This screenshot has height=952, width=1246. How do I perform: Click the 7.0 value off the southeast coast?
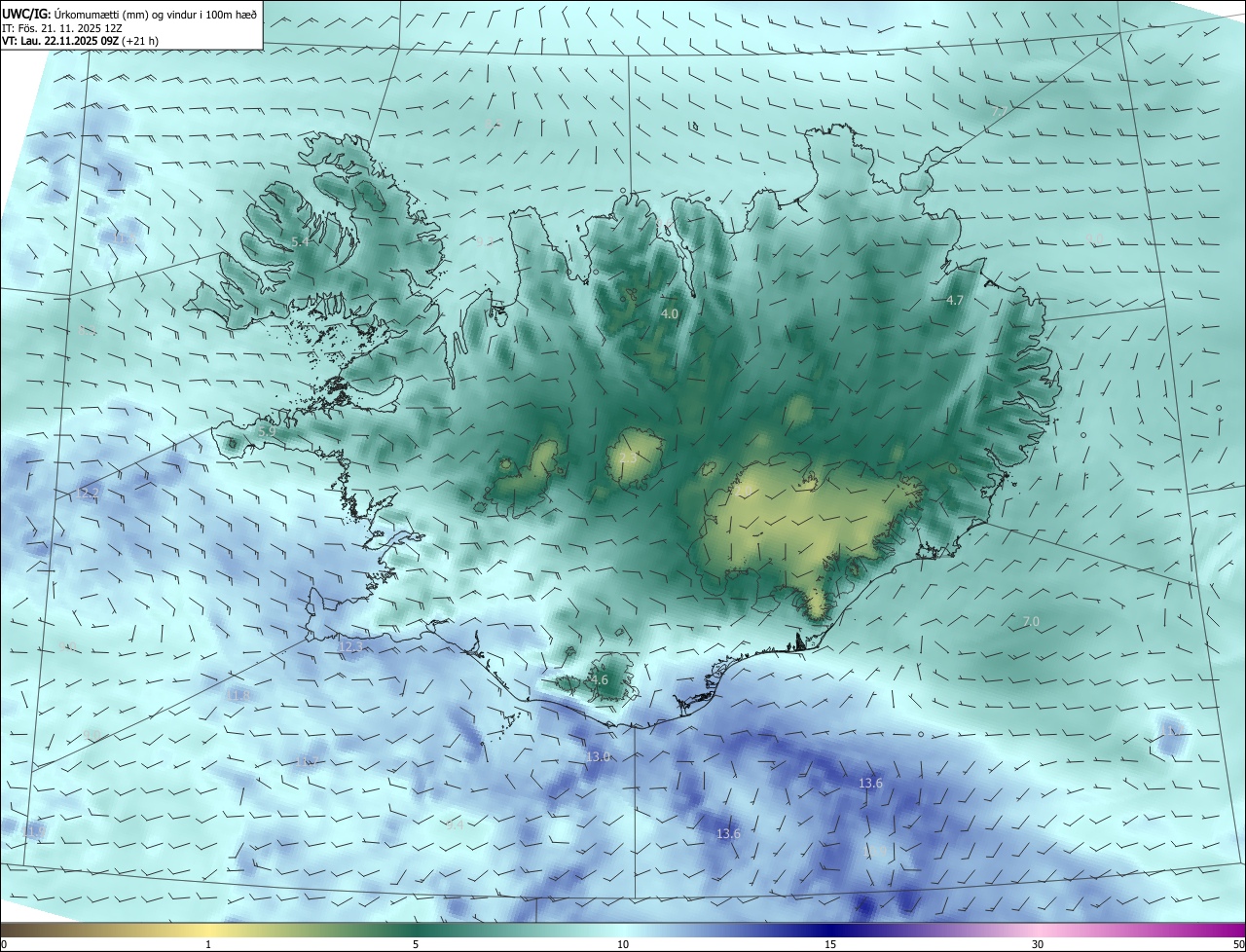pos(1031,621)
